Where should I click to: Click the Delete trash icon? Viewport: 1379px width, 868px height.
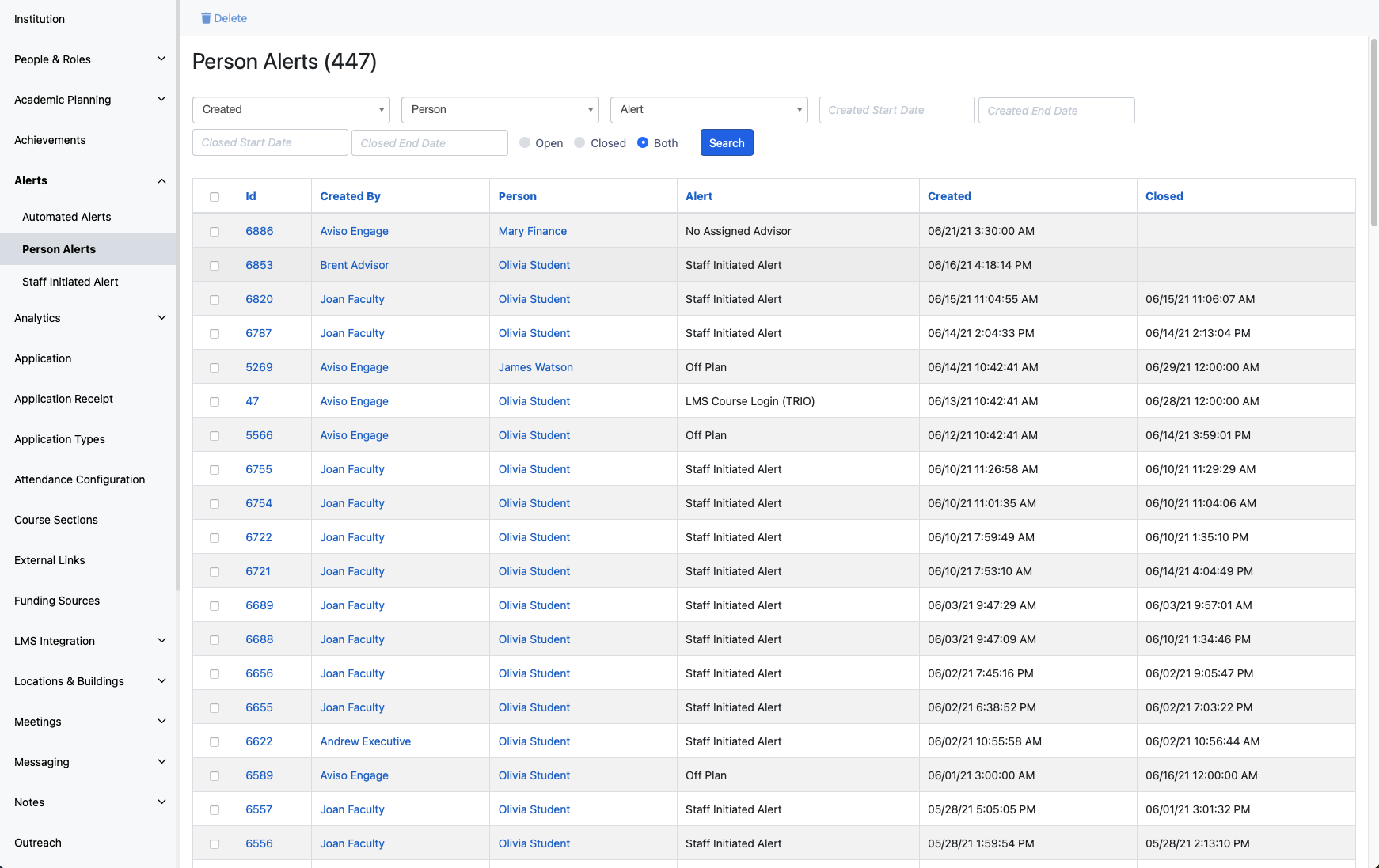[x=206, y=18]
